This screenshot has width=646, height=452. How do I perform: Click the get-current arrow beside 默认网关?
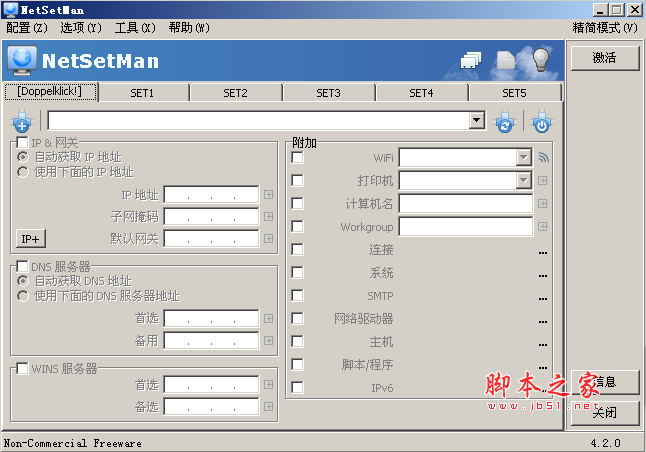[x=269, y=239]
